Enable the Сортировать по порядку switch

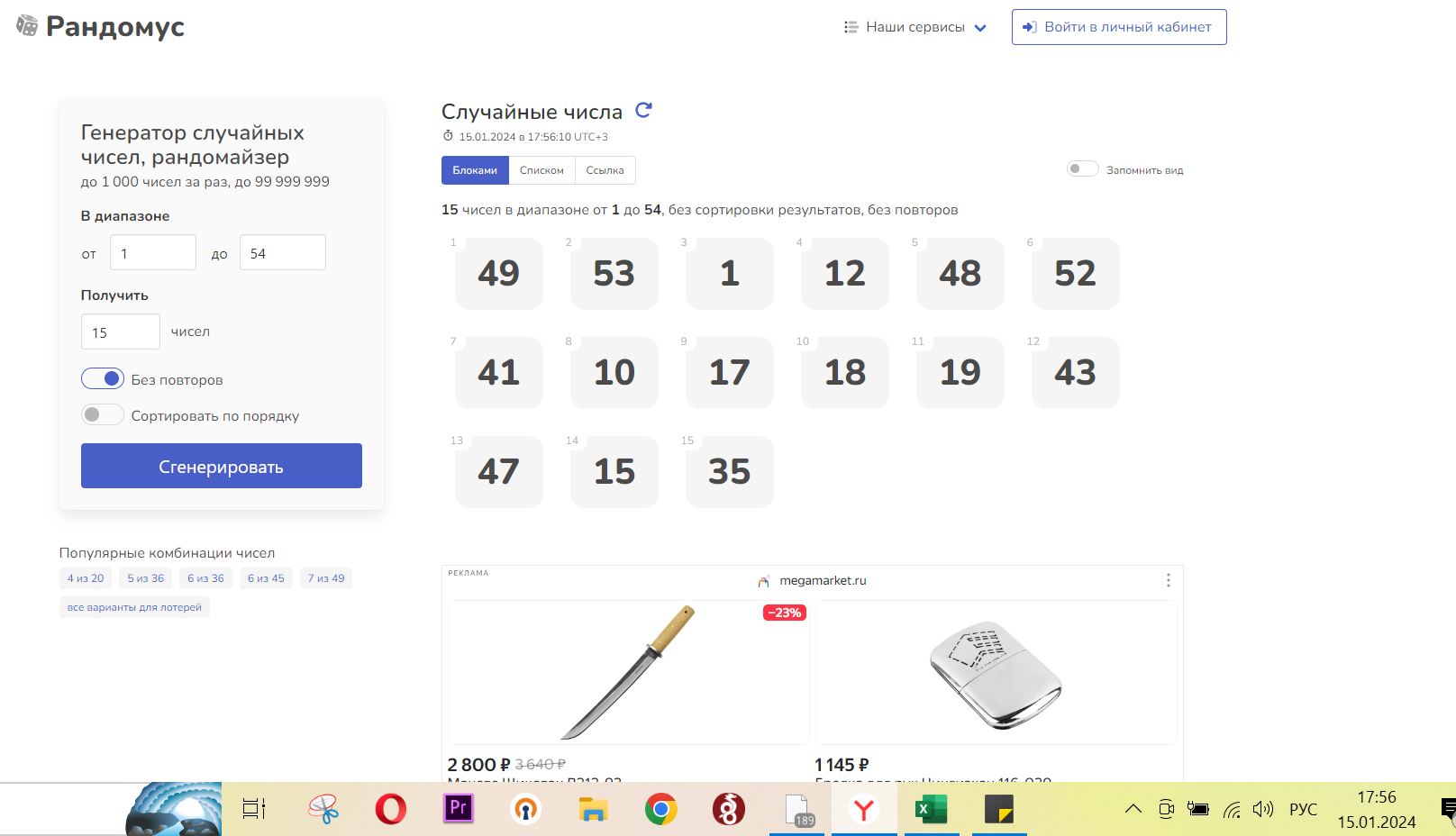103,415
